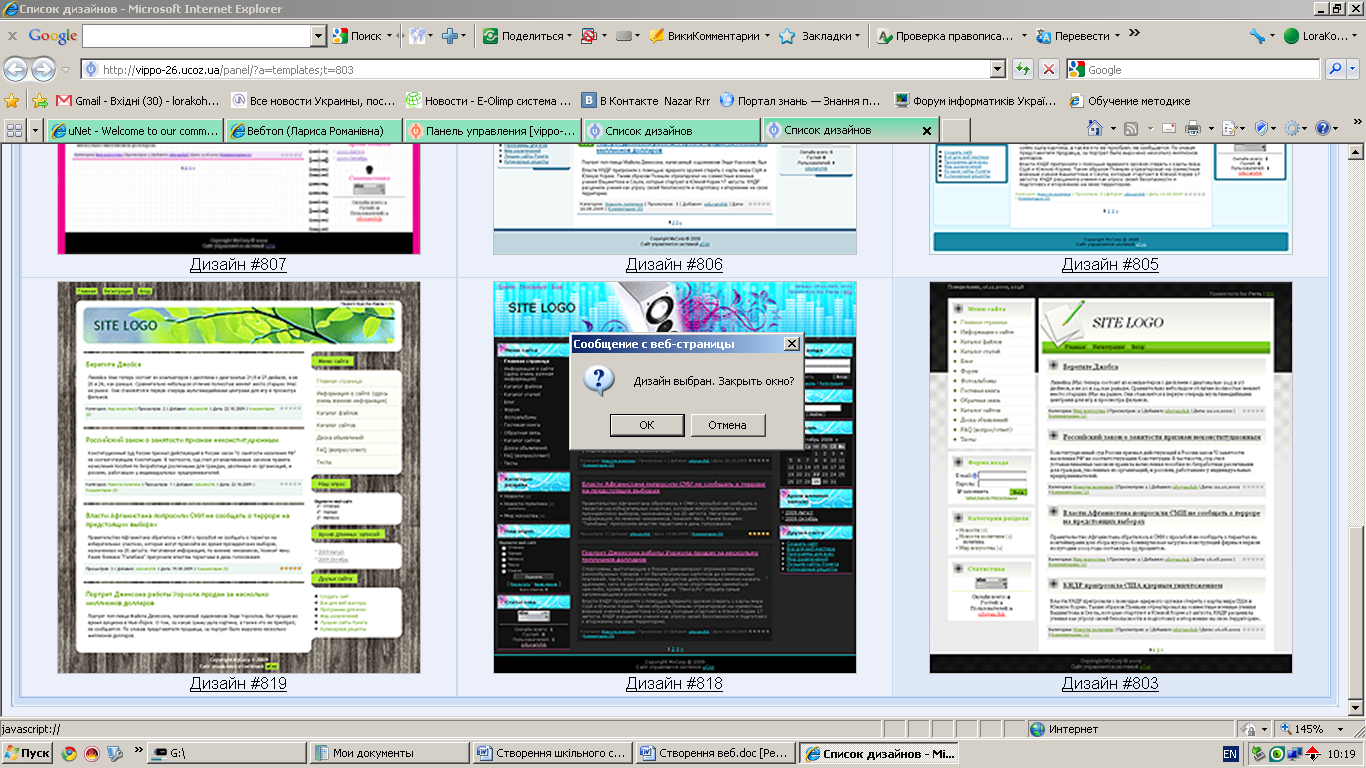Screen dimensions: 1366x768
Task: Open the Help question mark icon
Action: coord(1323,128)
